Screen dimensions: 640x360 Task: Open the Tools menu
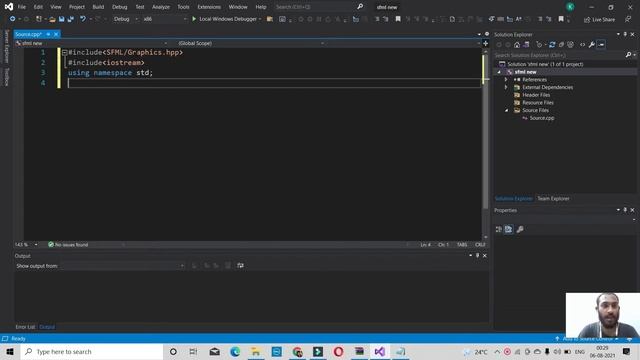183,7
